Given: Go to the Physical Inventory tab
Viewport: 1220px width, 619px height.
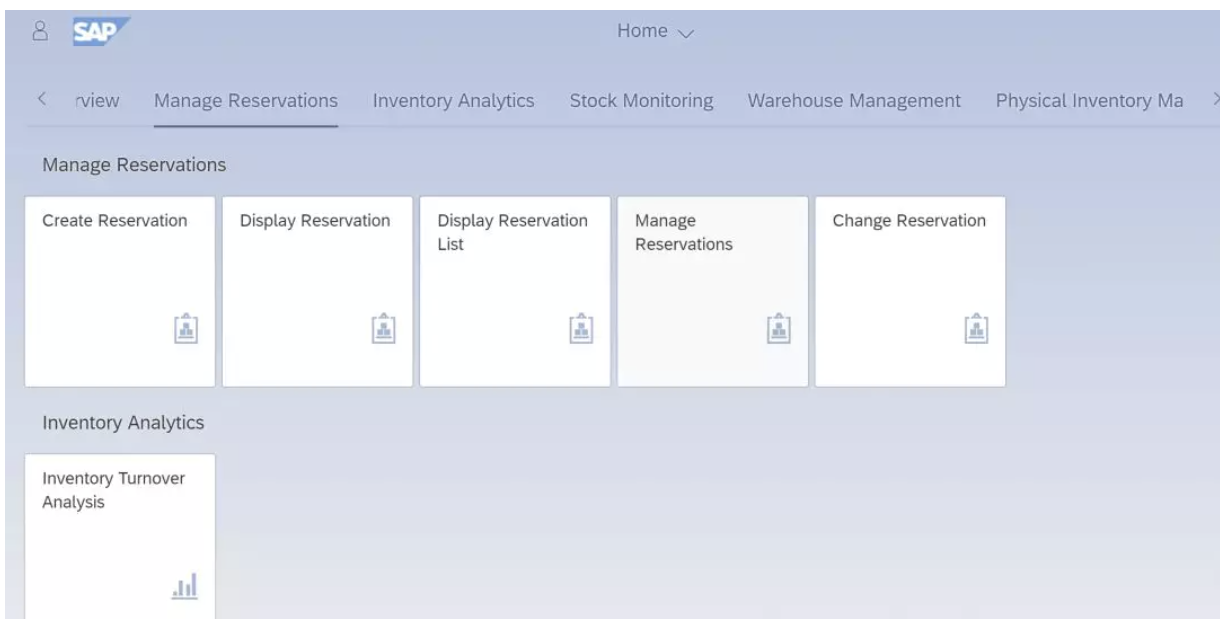Looking at the screenshot, I should pyautogui.click(x=1089, y=100).
